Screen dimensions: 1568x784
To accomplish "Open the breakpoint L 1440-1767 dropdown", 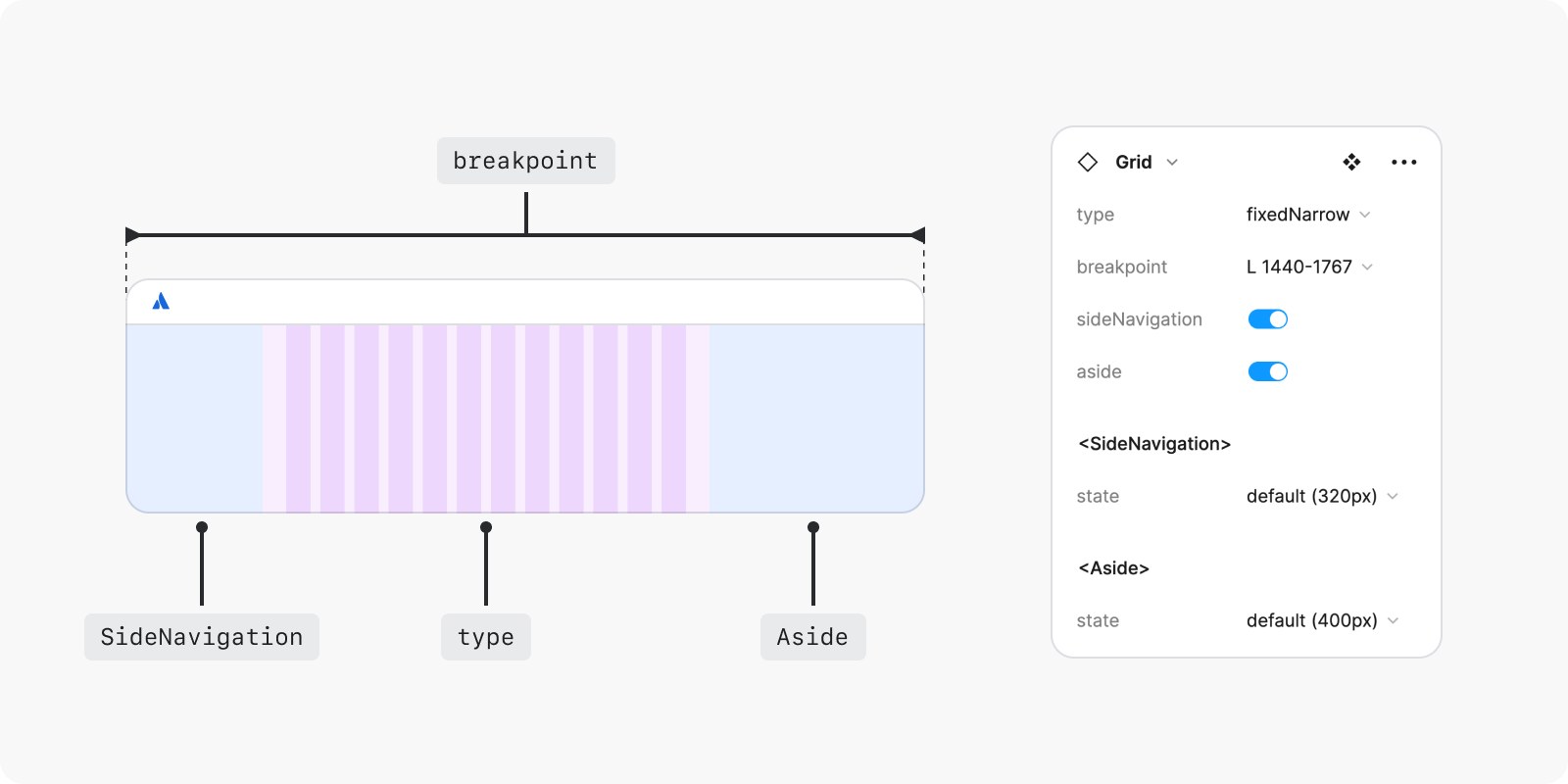I will [x=1309, y=267].
